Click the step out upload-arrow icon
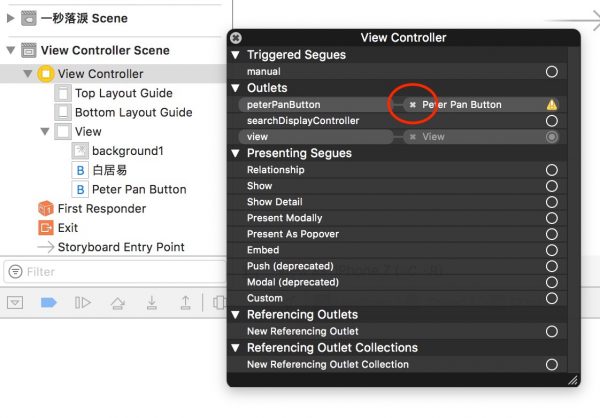This screenshot has height=418, width=600. pos(186,303)
